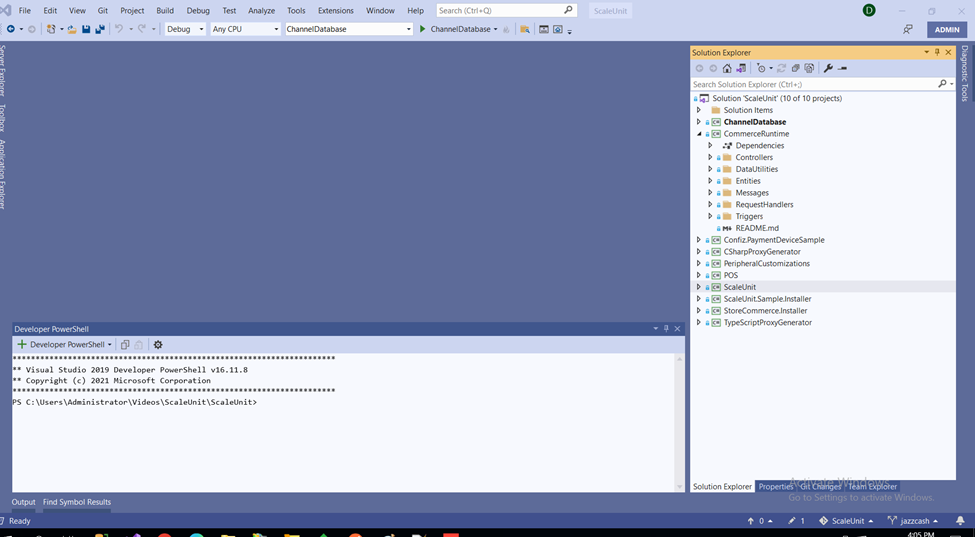The width and height of the screenshot is (975, 537).
Task: Click the Developer PowerShell settings gear
Action: coord(158,344)
